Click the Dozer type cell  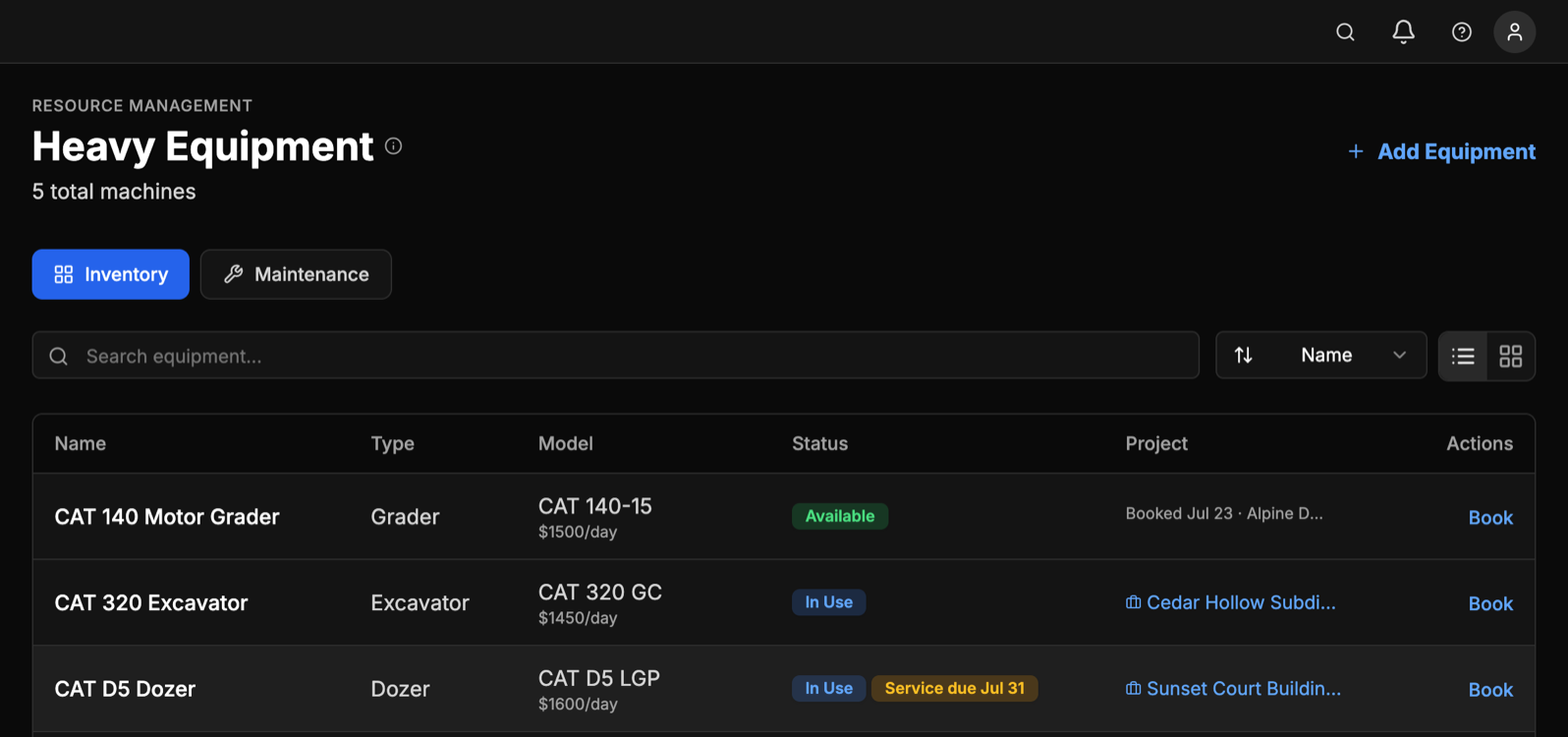point(400,689)
